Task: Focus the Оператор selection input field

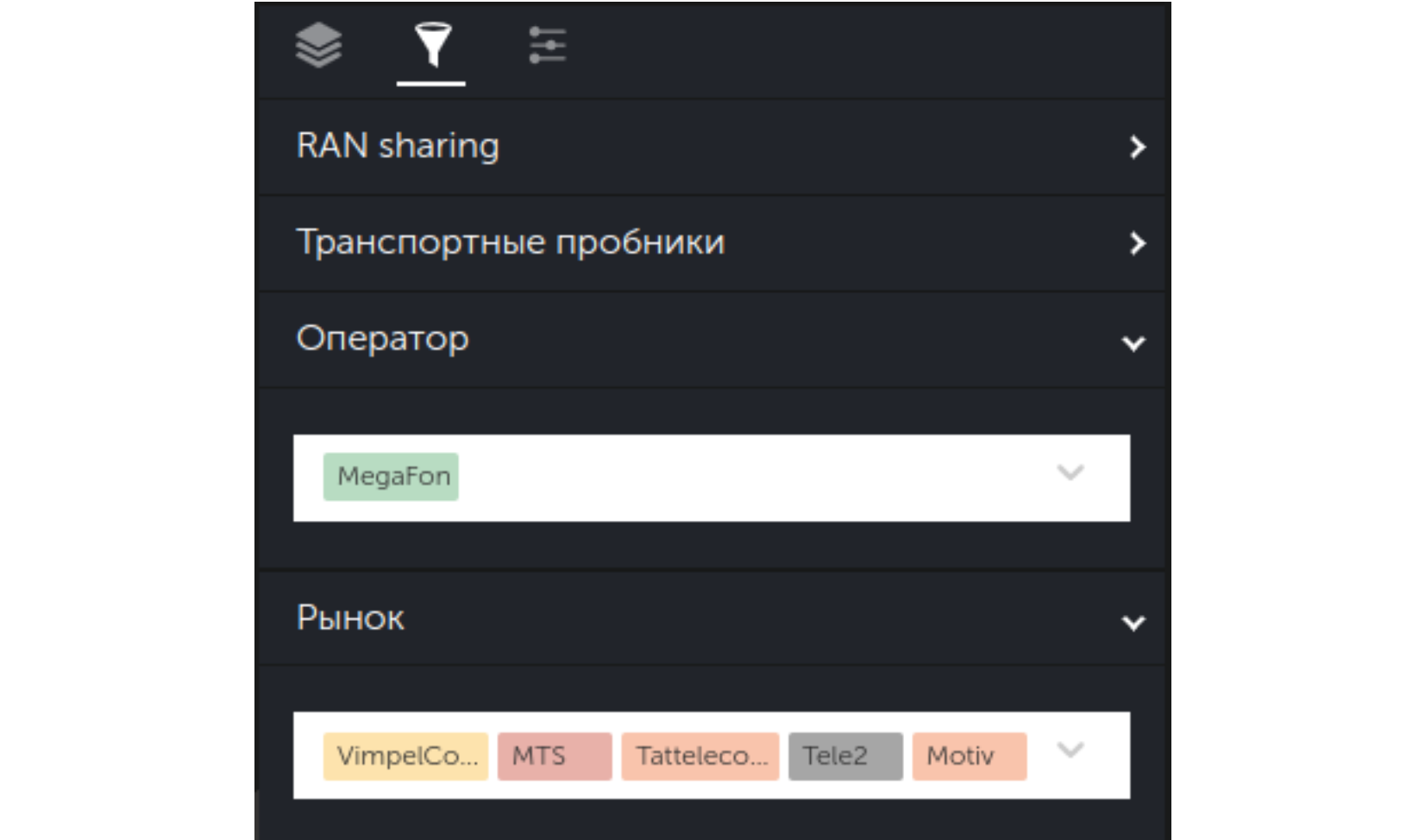Action: coord(712,478)
